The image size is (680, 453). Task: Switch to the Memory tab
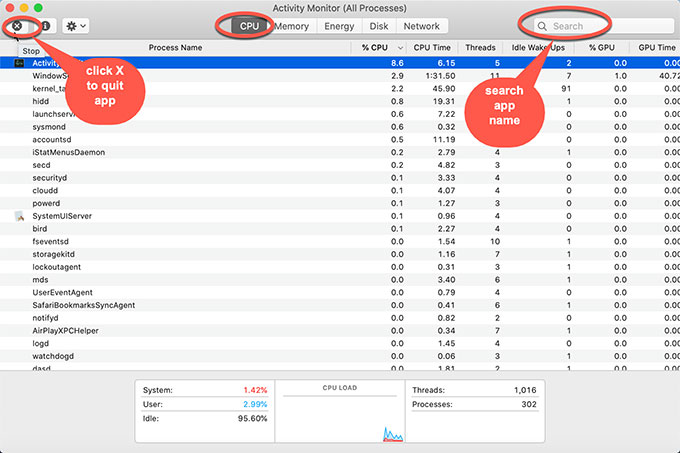coord(291,26)
